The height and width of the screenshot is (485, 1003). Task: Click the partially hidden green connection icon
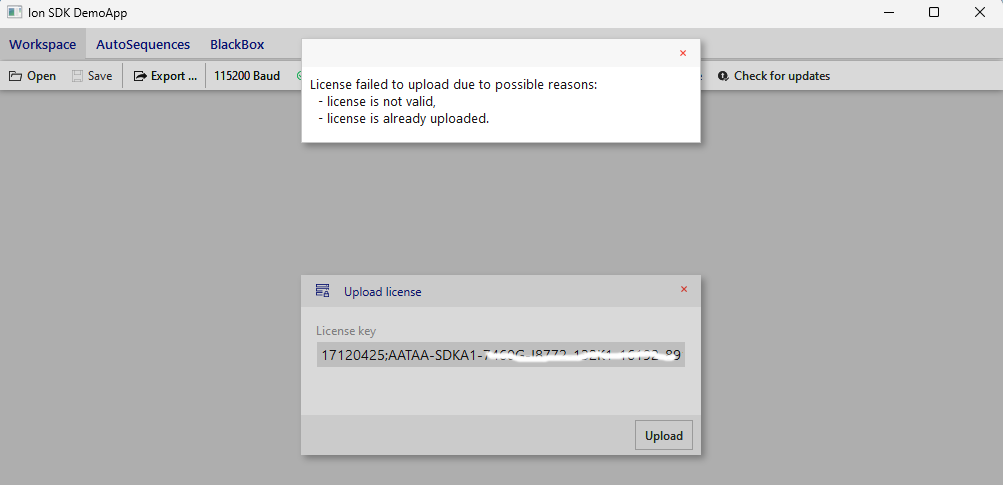point(299,76)
